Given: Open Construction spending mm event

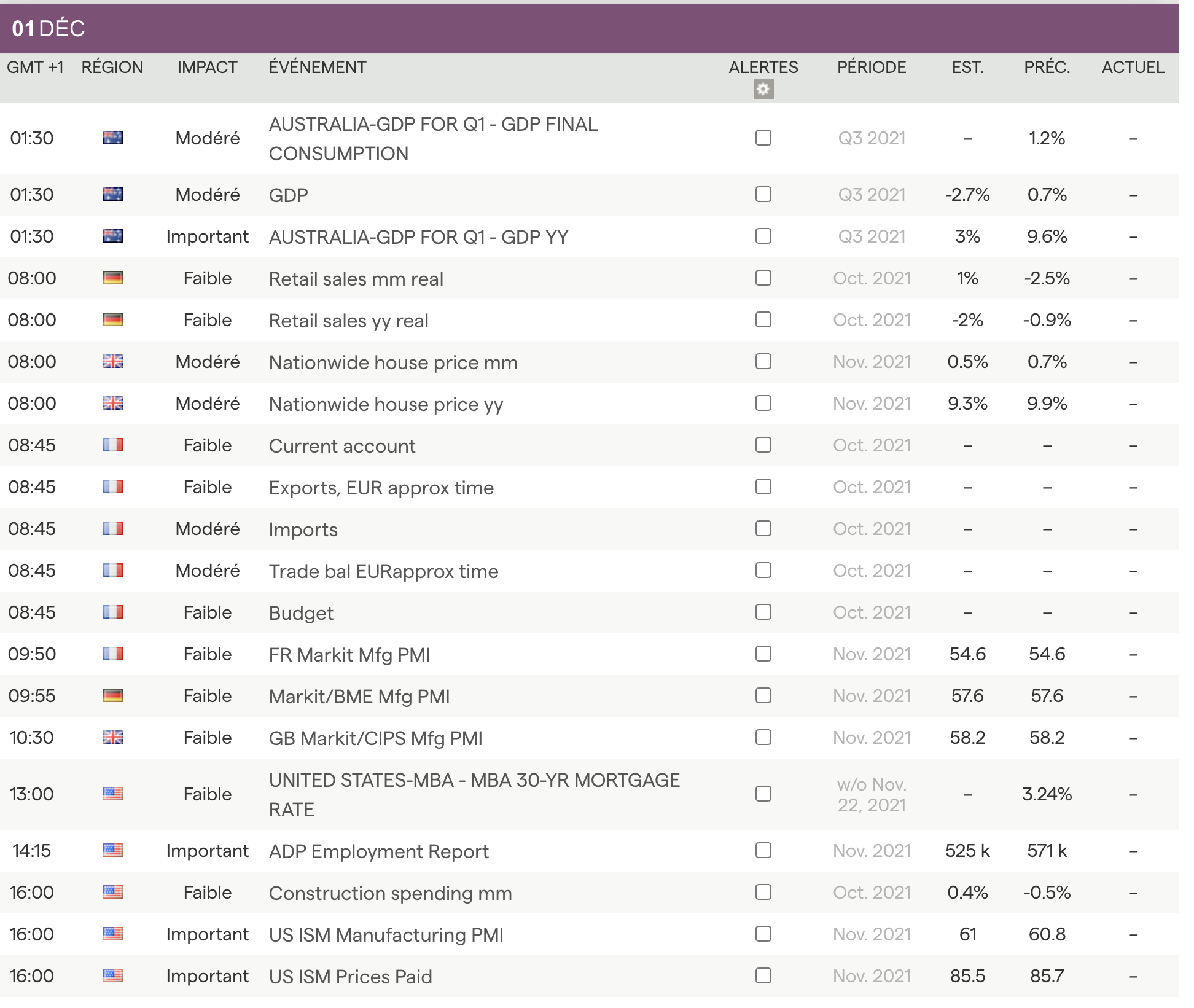Looking at the screenshot, I should (390, 893).
